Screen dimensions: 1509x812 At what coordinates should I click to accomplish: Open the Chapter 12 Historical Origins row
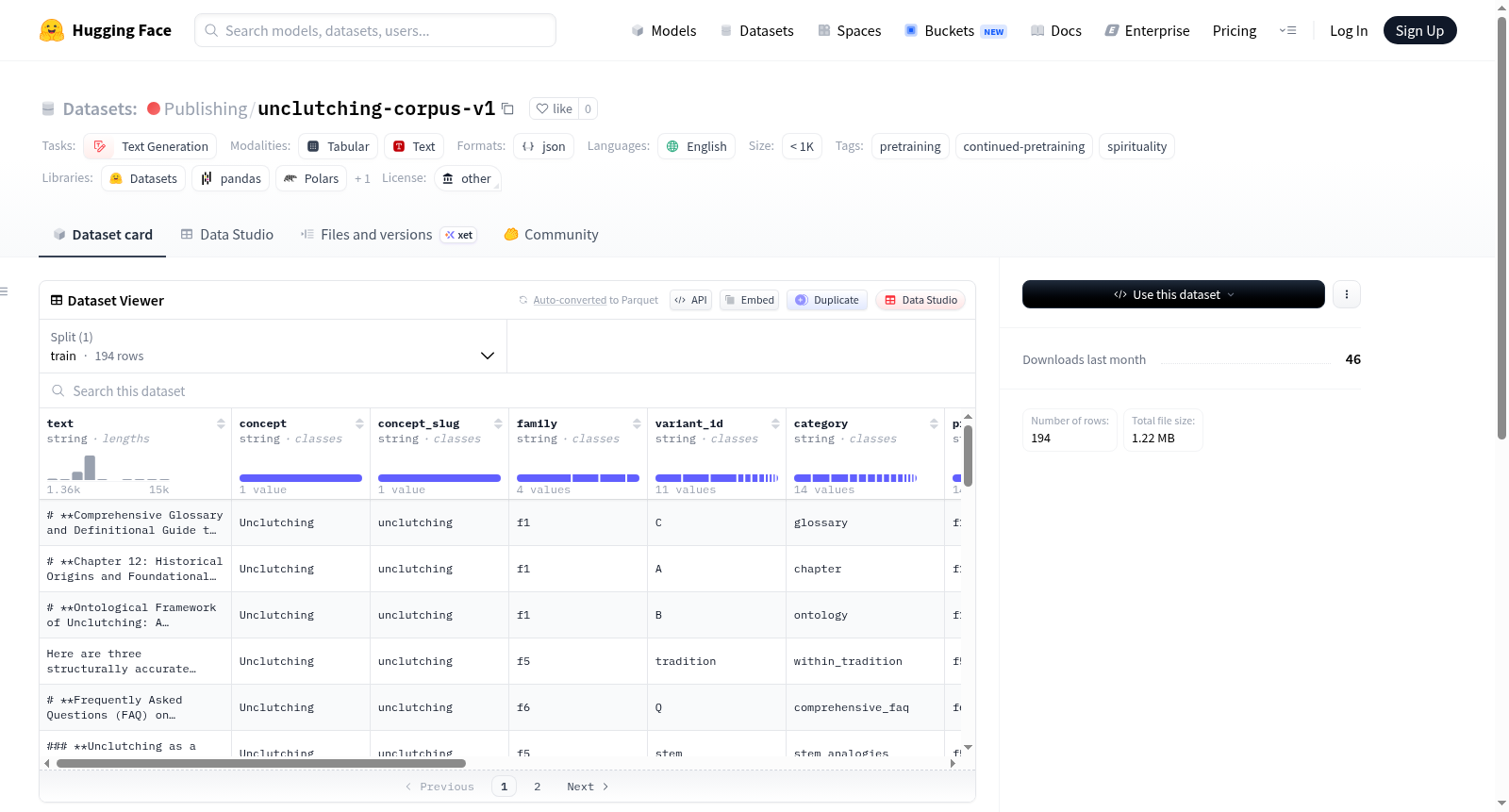135,569
